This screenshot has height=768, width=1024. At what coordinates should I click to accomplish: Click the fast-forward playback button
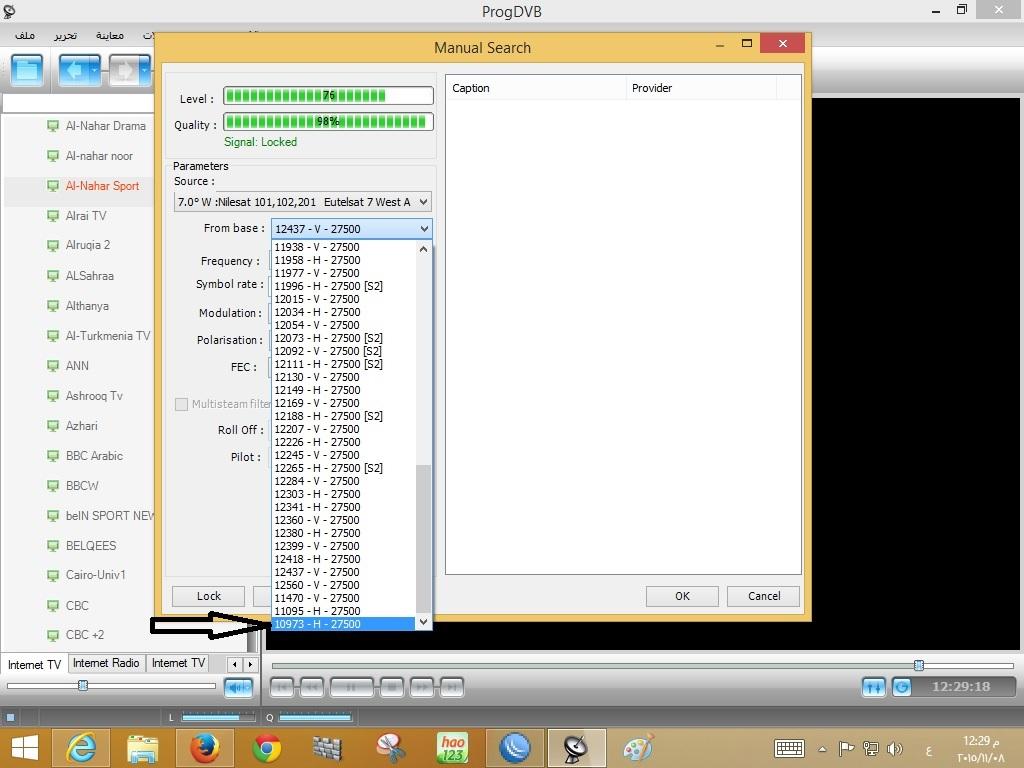pyautogui.click(x=422, y=687)
